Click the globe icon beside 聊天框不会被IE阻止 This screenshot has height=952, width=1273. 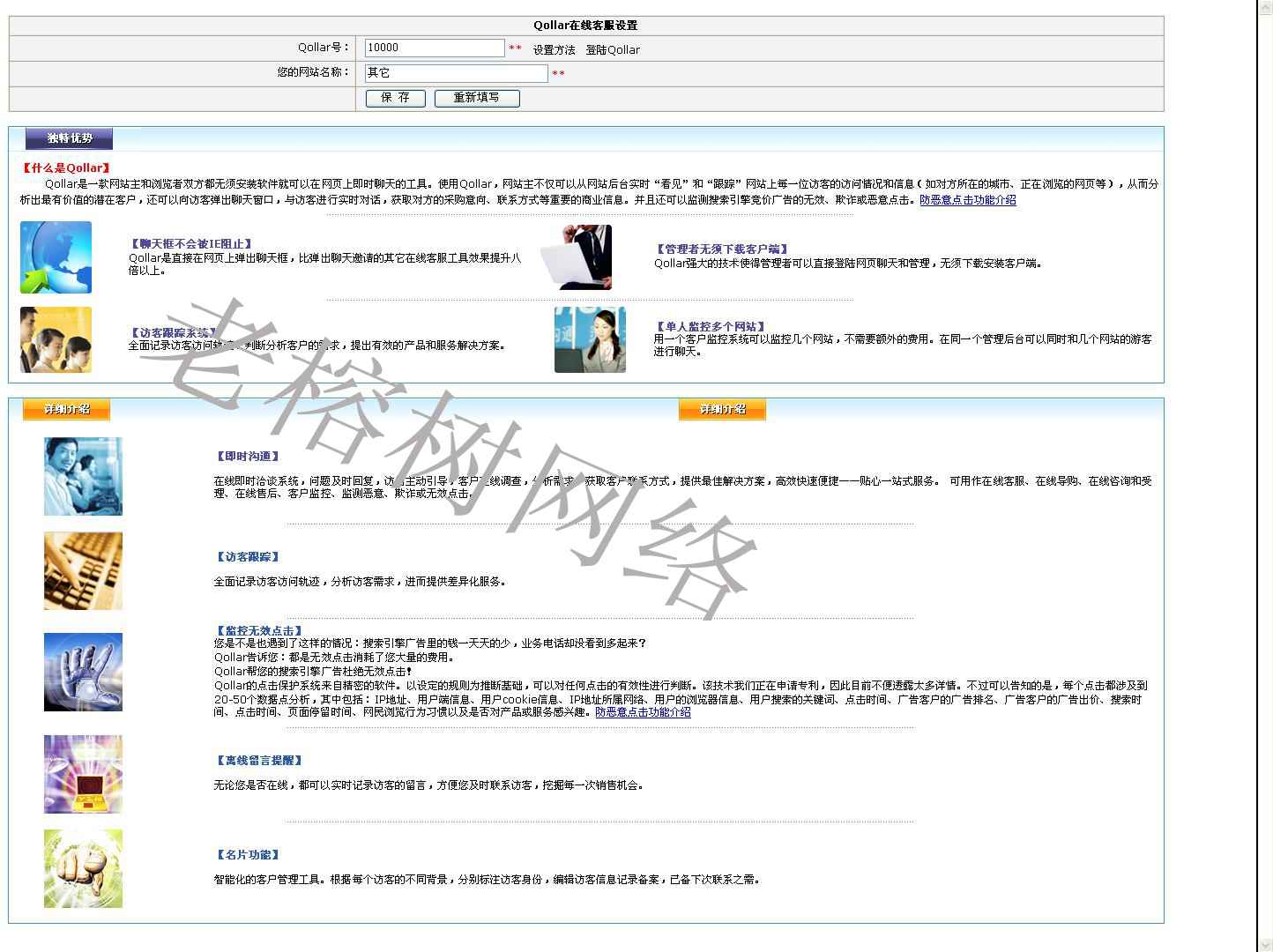(56, 257)
